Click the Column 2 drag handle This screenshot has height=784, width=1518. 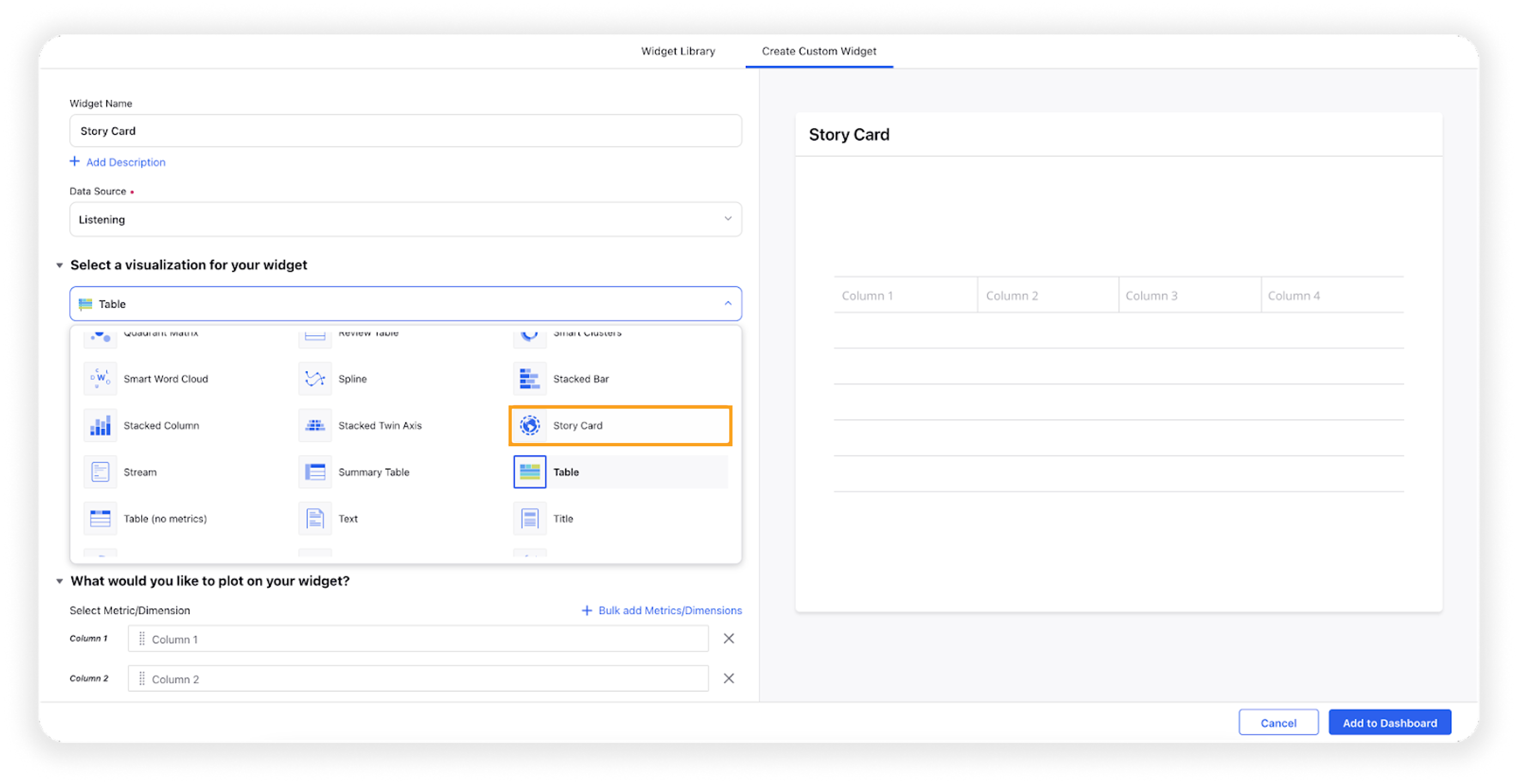coord(142,679)
